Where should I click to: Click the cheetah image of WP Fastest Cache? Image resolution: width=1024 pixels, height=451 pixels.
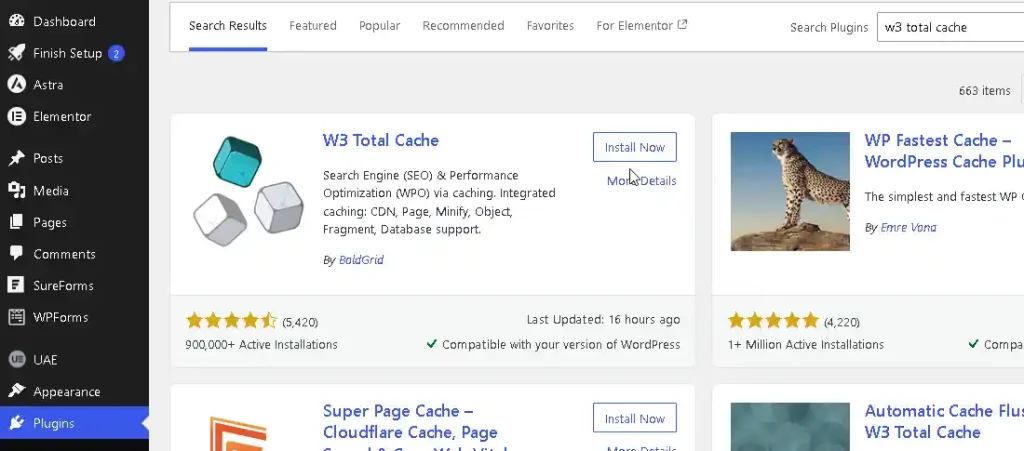click(790, 191)
